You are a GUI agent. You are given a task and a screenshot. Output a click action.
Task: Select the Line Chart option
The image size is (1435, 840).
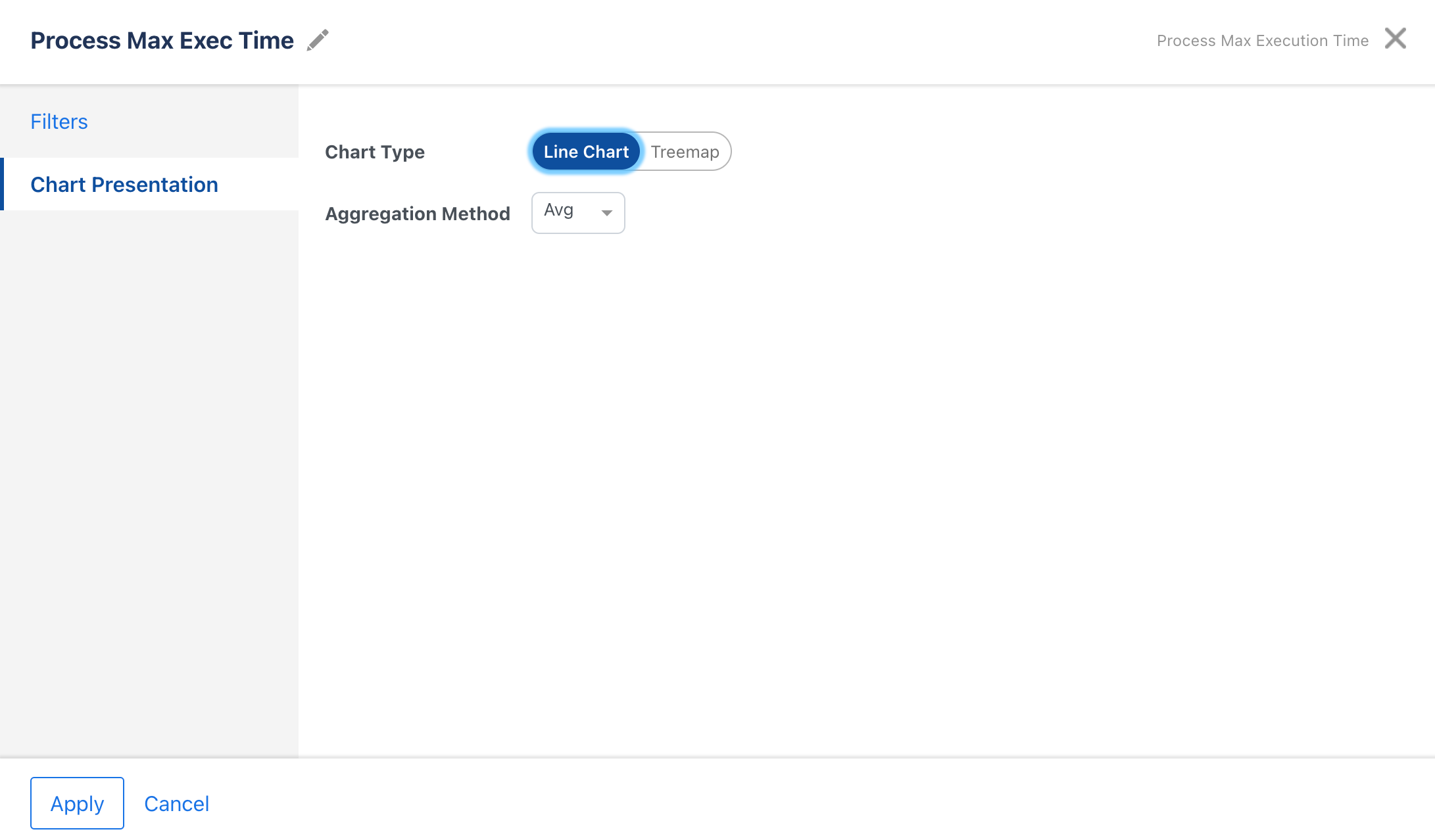pos(585,152)
